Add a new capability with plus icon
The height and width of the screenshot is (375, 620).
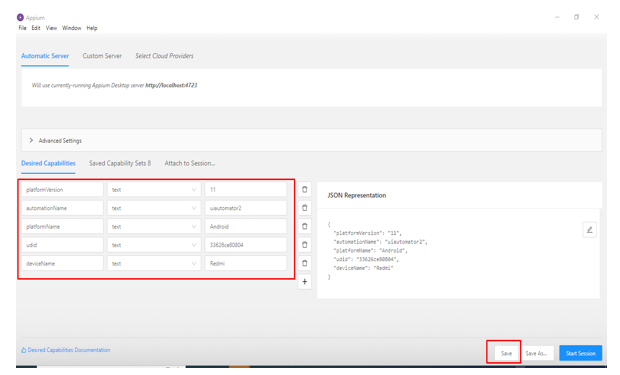coord(304,282)
